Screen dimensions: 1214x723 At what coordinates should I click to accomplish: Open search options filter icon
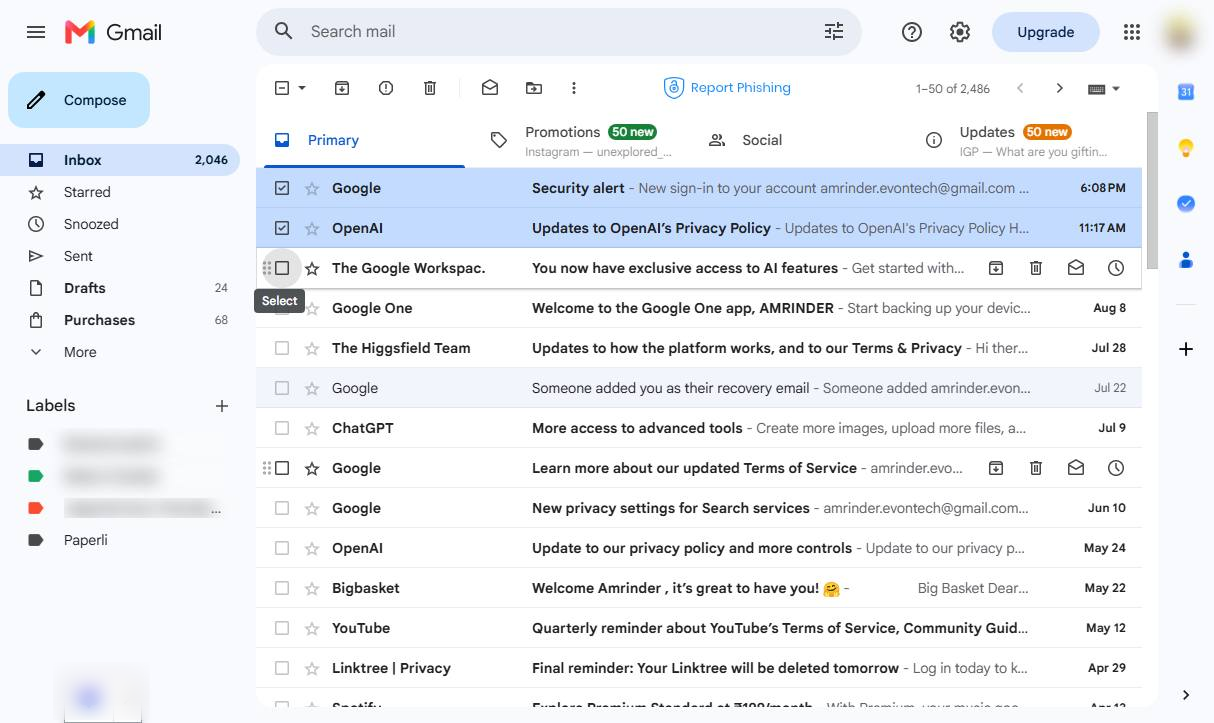pyautogui.click(x=834, y=32)
